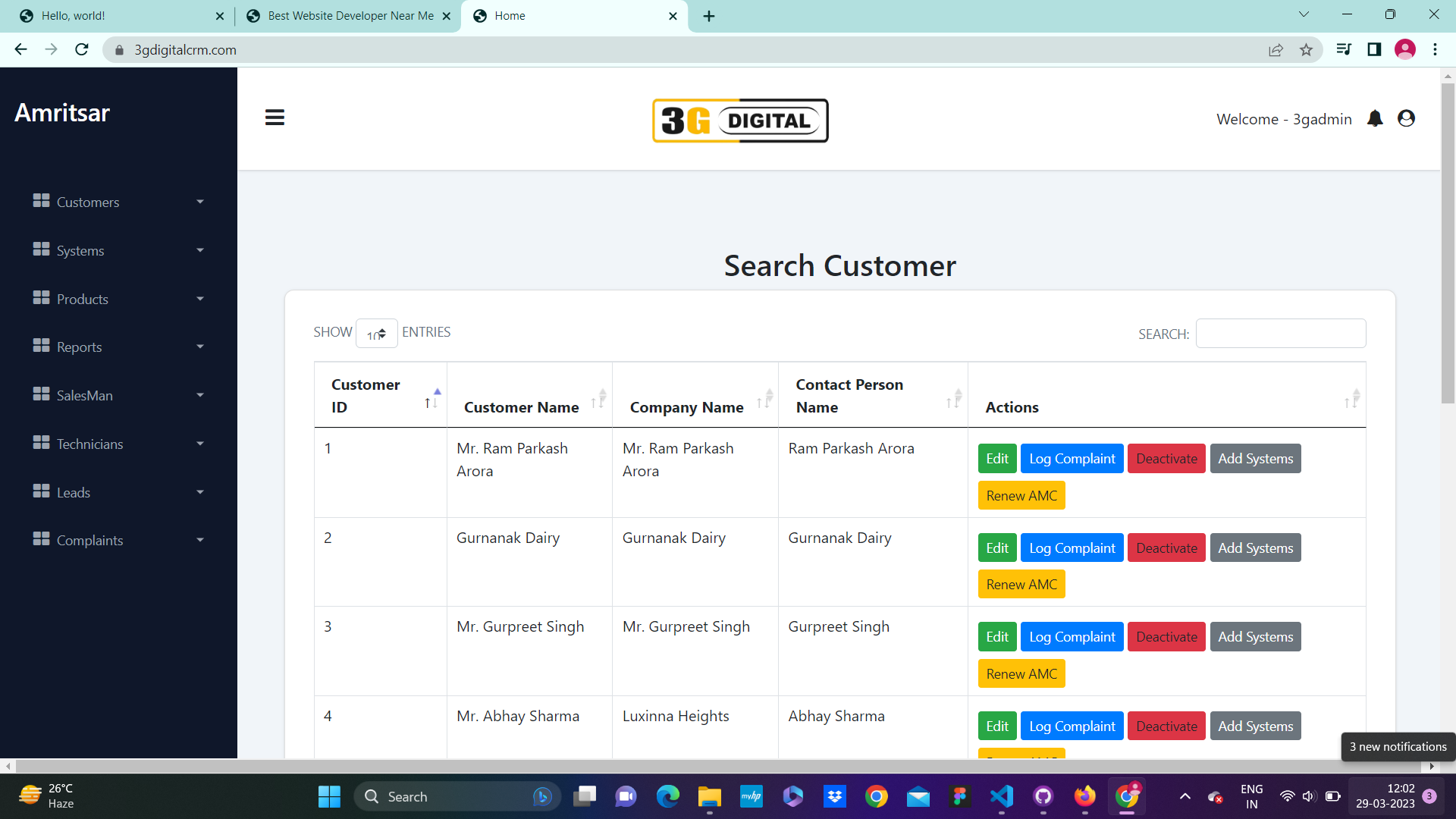Expand the Products sidebar menu
Image resolution: width=1456 pixels, height=819 pixels.
[118, 300]
